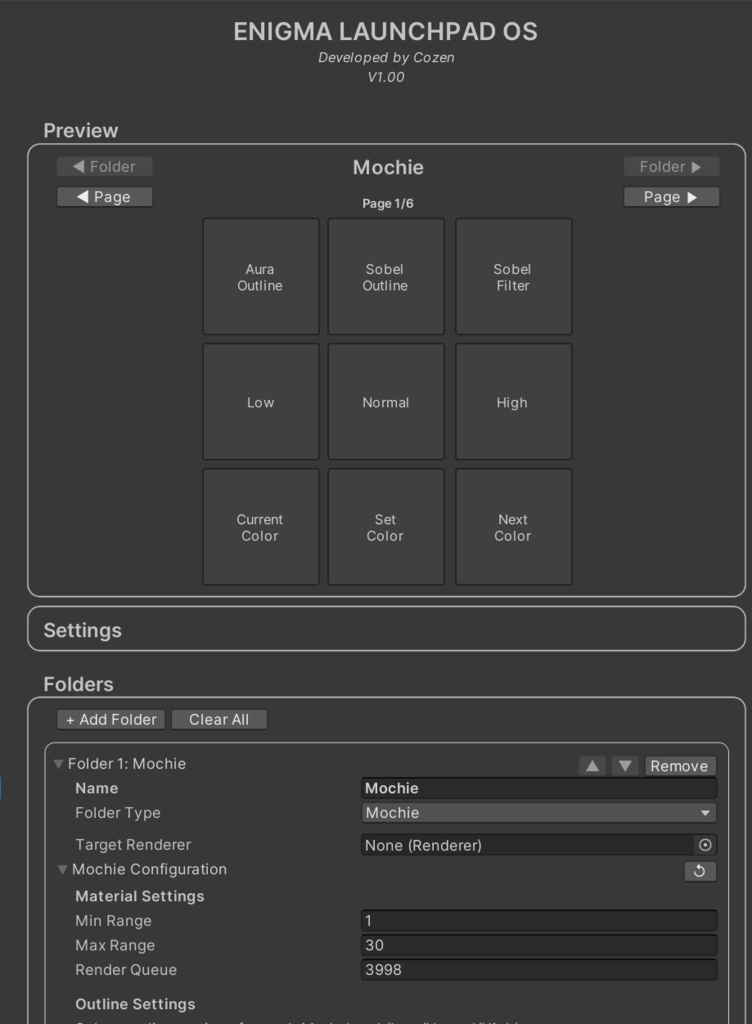
Task: Advance to the next page in preview
Action: [671, 197]
